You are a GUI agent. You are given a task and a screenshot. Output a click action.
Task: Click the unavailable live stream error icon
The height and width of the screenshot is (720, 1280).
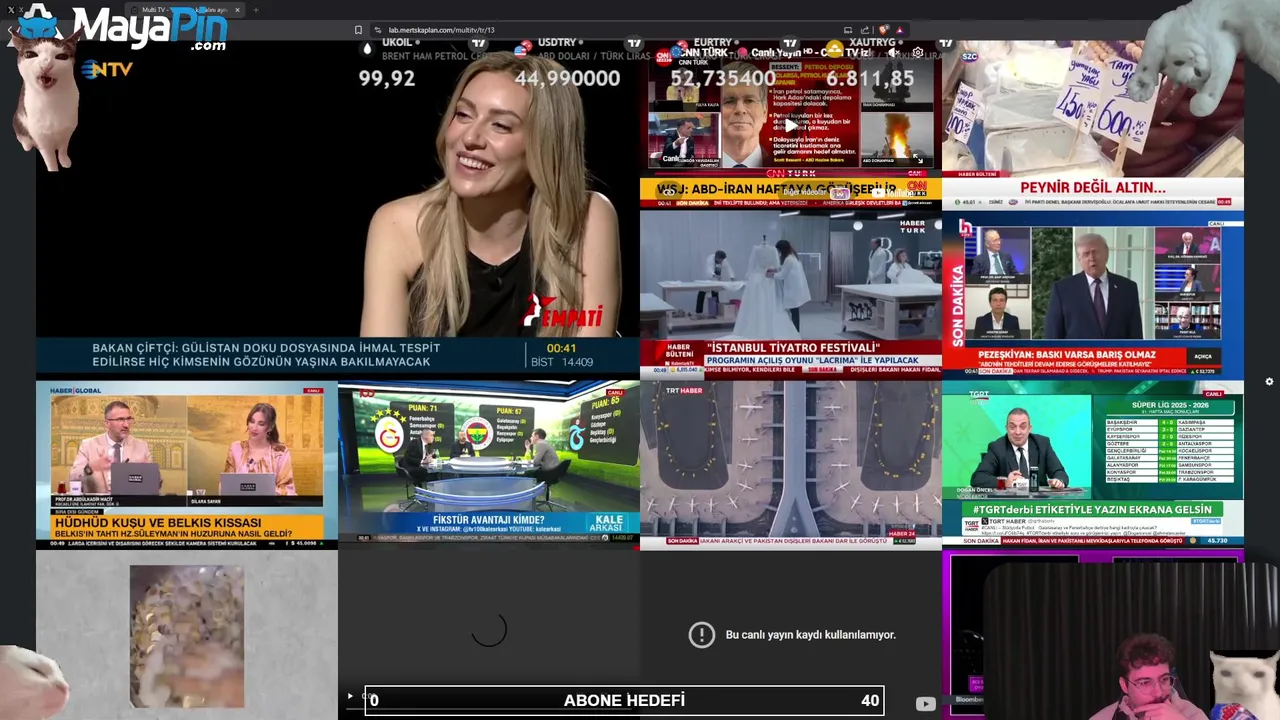click(x=701, y=634)
